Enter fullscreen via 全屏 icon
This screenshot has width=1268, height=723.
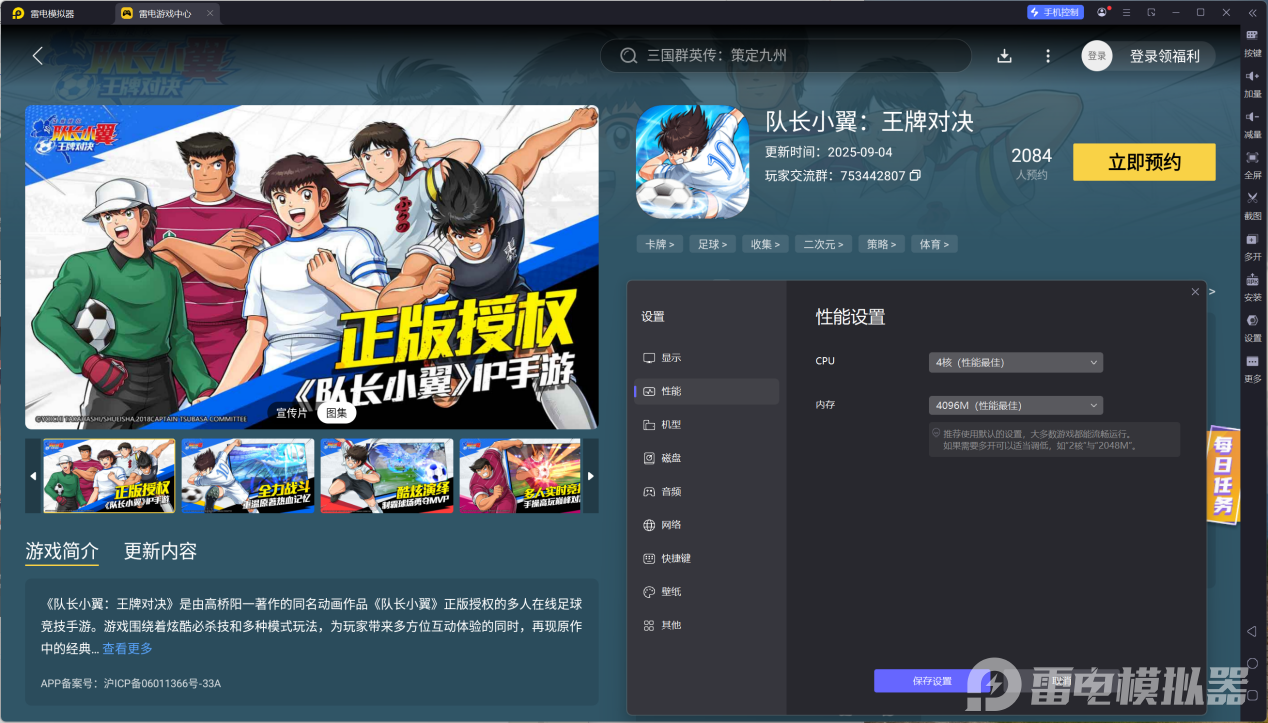[x=1252, y=165]
